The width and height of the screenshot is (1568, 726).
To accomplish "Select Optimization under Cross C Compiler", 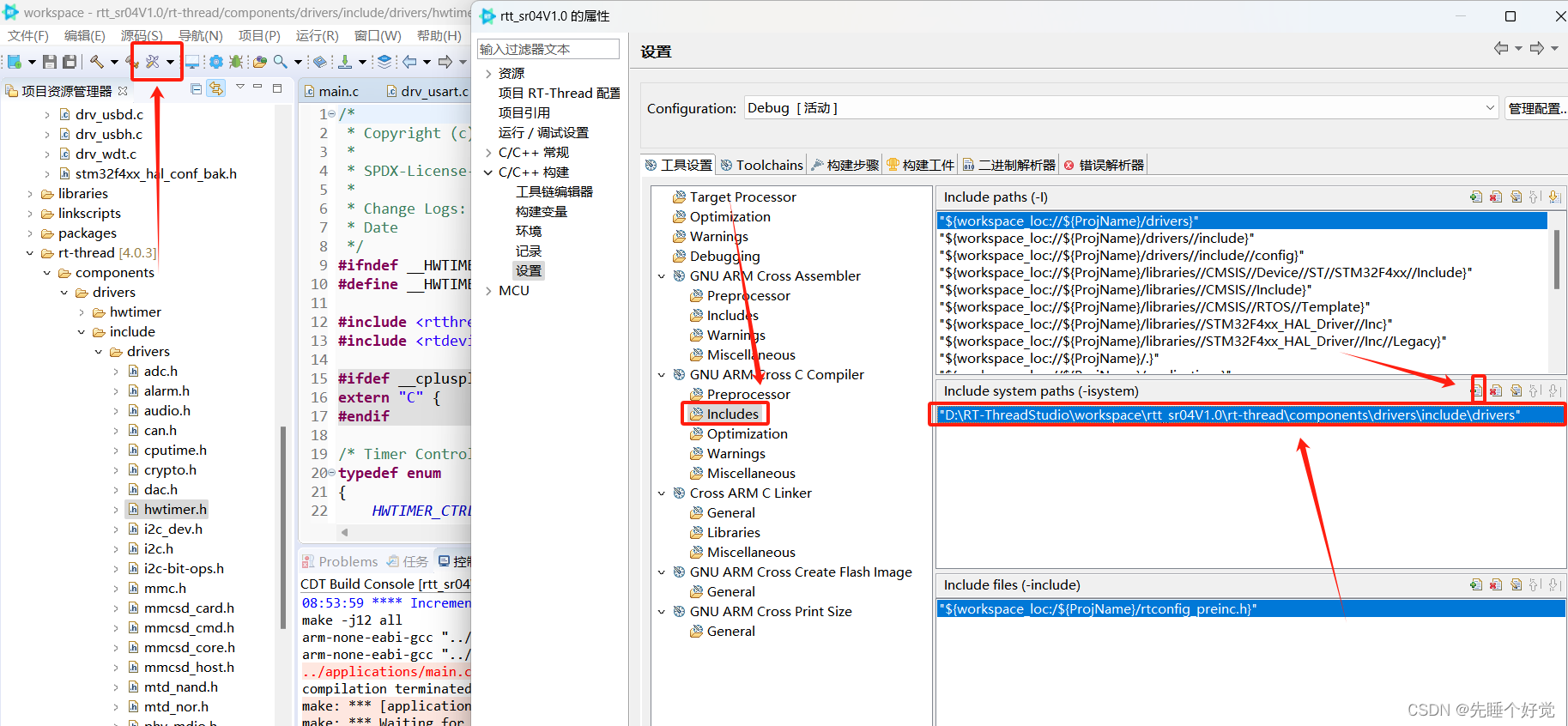I will coord(747,434).
